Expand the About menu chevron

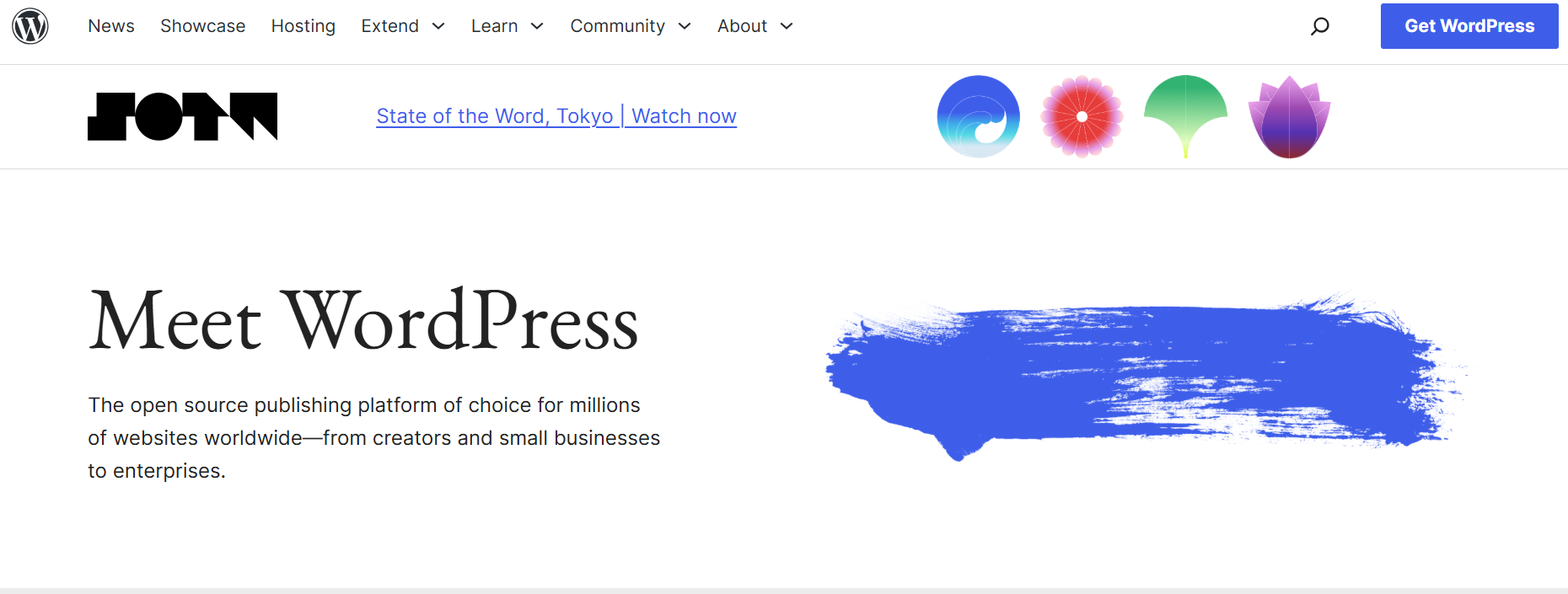pos(787,26)
